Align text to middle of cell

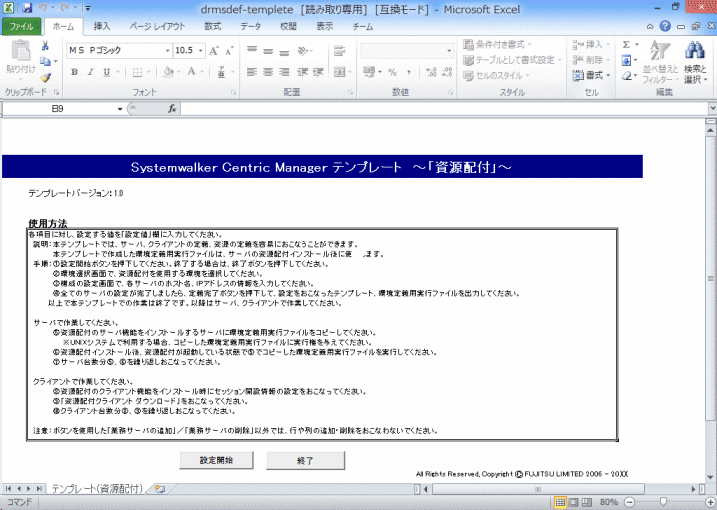[268, 50]
